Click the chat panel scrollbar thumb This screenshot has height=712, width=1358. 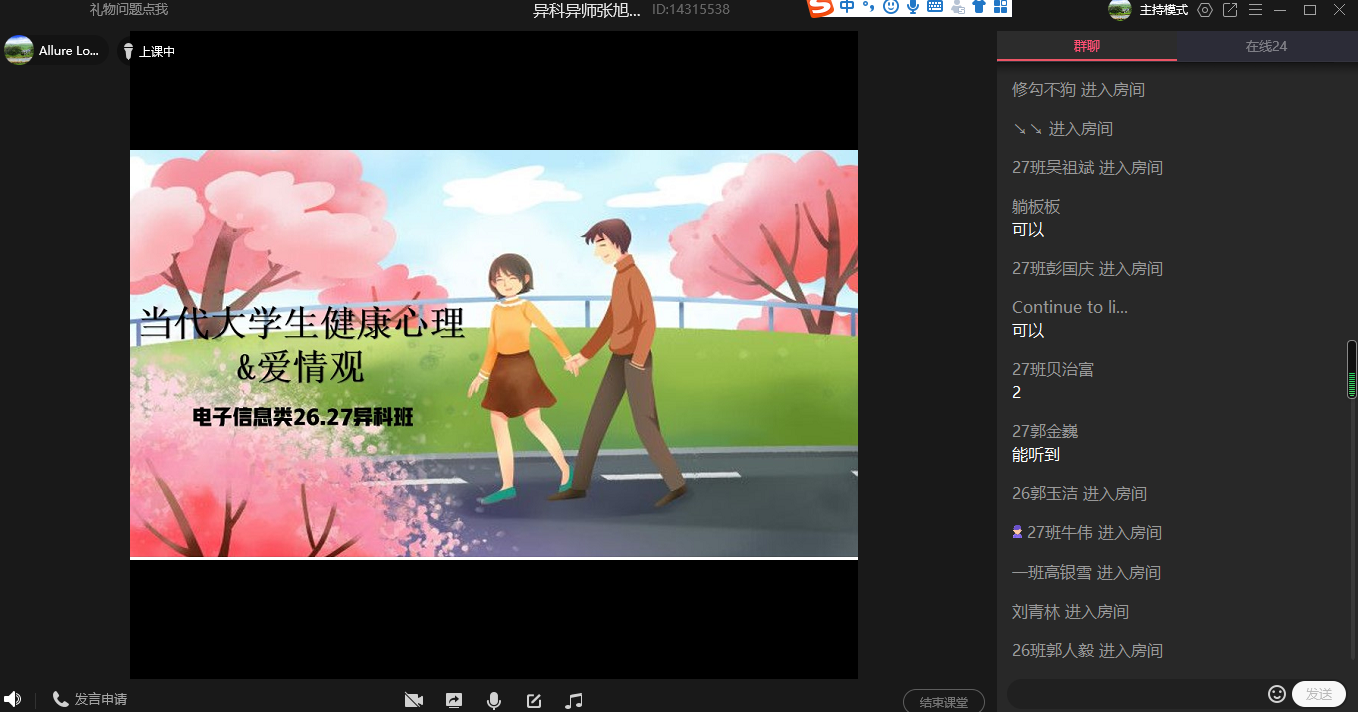click(1352, 370)
